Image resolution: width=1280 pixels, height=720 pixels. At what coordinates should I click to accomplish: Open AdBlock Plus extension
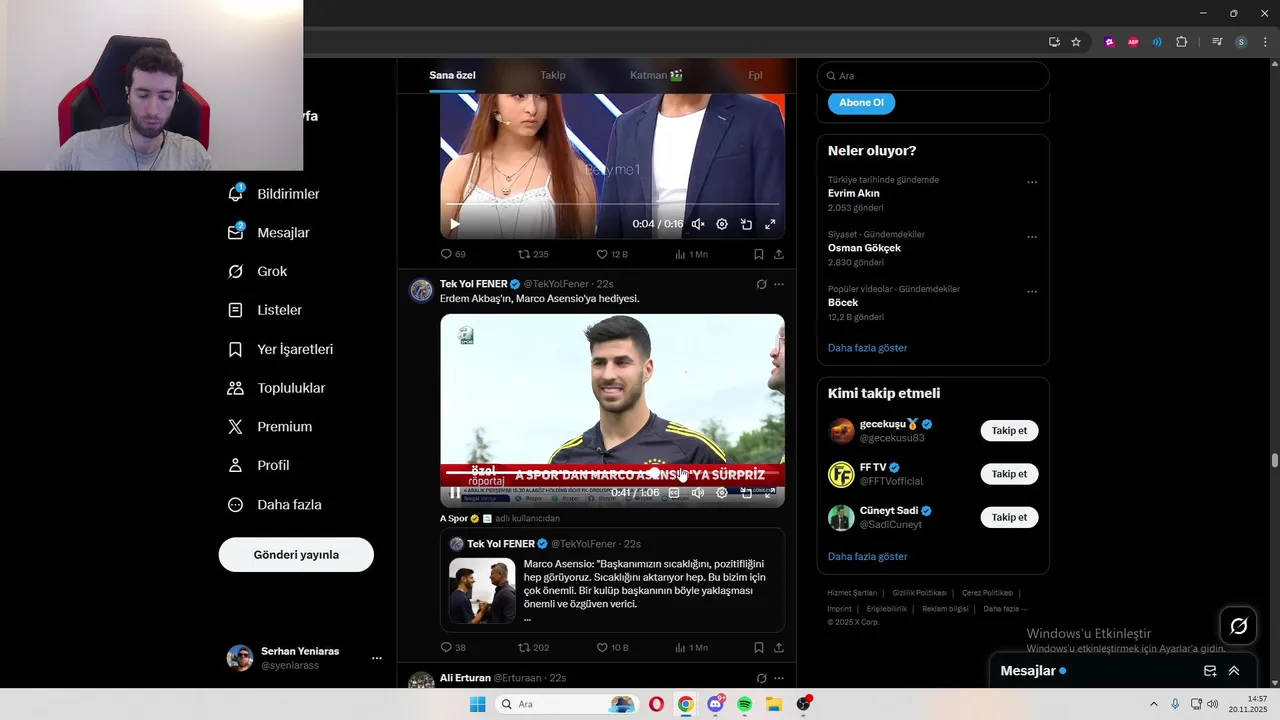1133,42
